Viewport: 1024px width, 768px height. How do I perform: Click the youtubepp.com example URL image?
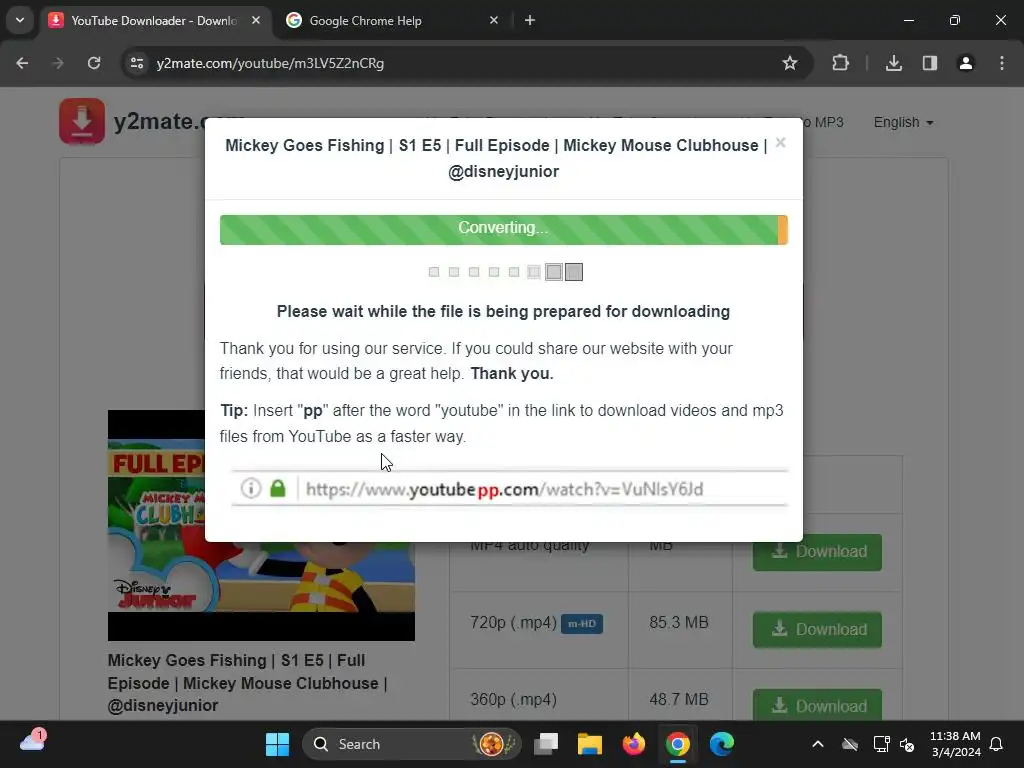pos(509,488)
